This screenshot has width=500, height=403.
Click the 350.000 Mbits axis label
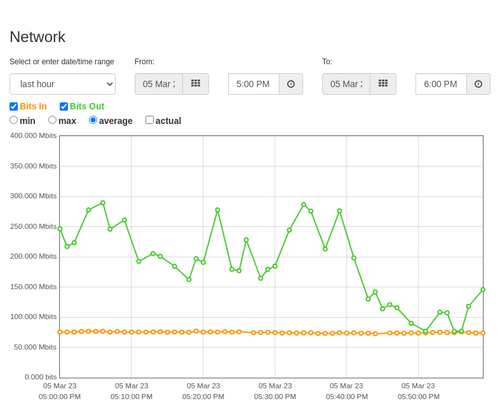pyautogui.click(x=33, y=166)
